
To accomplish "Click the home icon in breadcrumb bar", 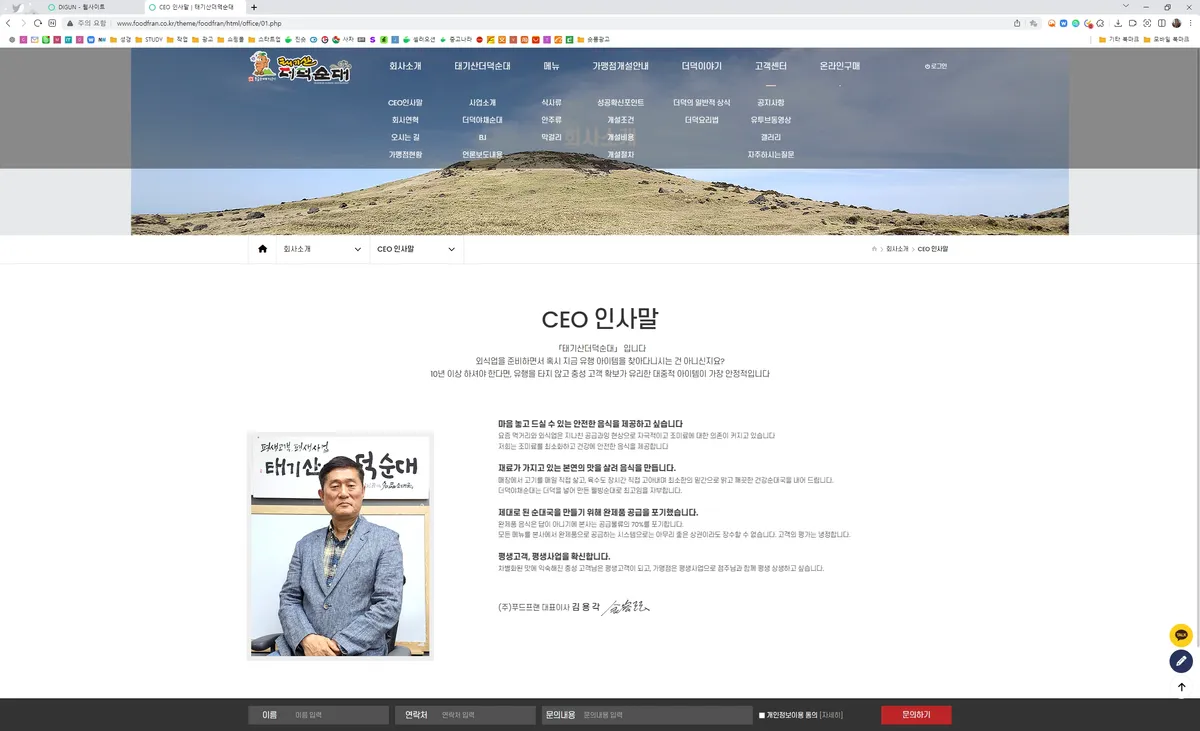I will tap(262, 249).
